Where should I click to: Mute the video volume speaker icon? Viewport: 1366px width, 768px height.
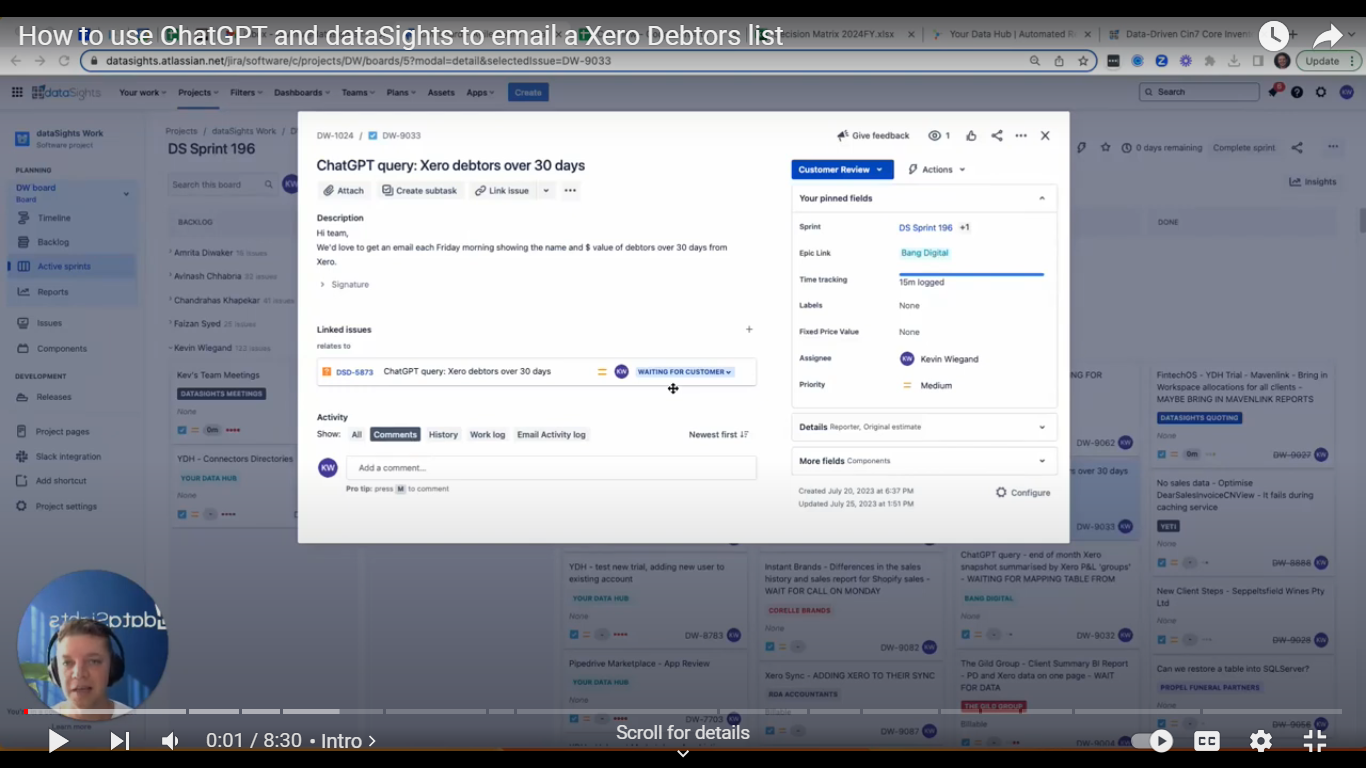pyautogui.click(x=171, y=741)
